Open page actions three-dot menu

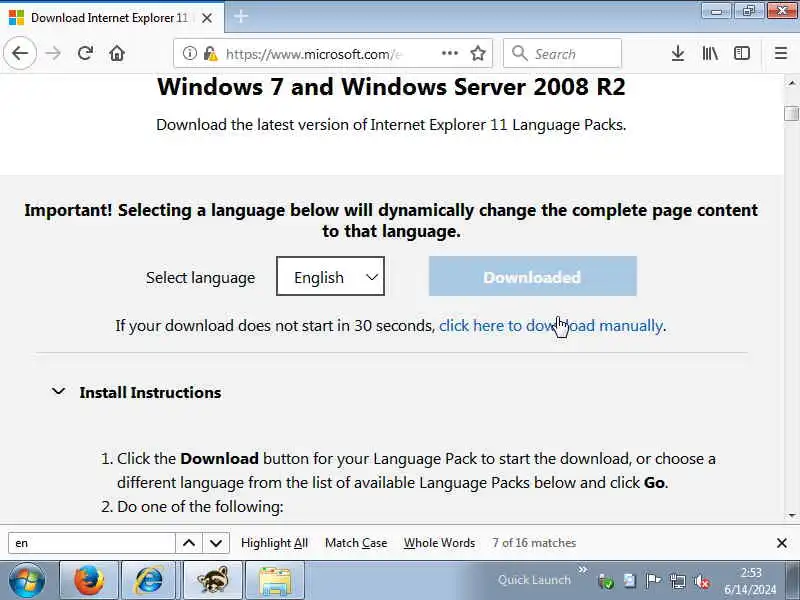point(449,53)
